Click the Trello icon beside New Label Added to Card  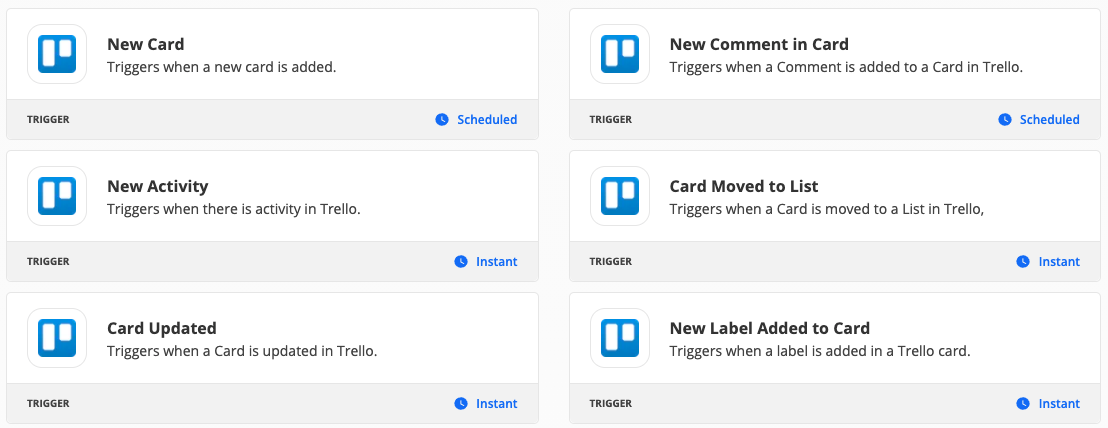[620, 338]
